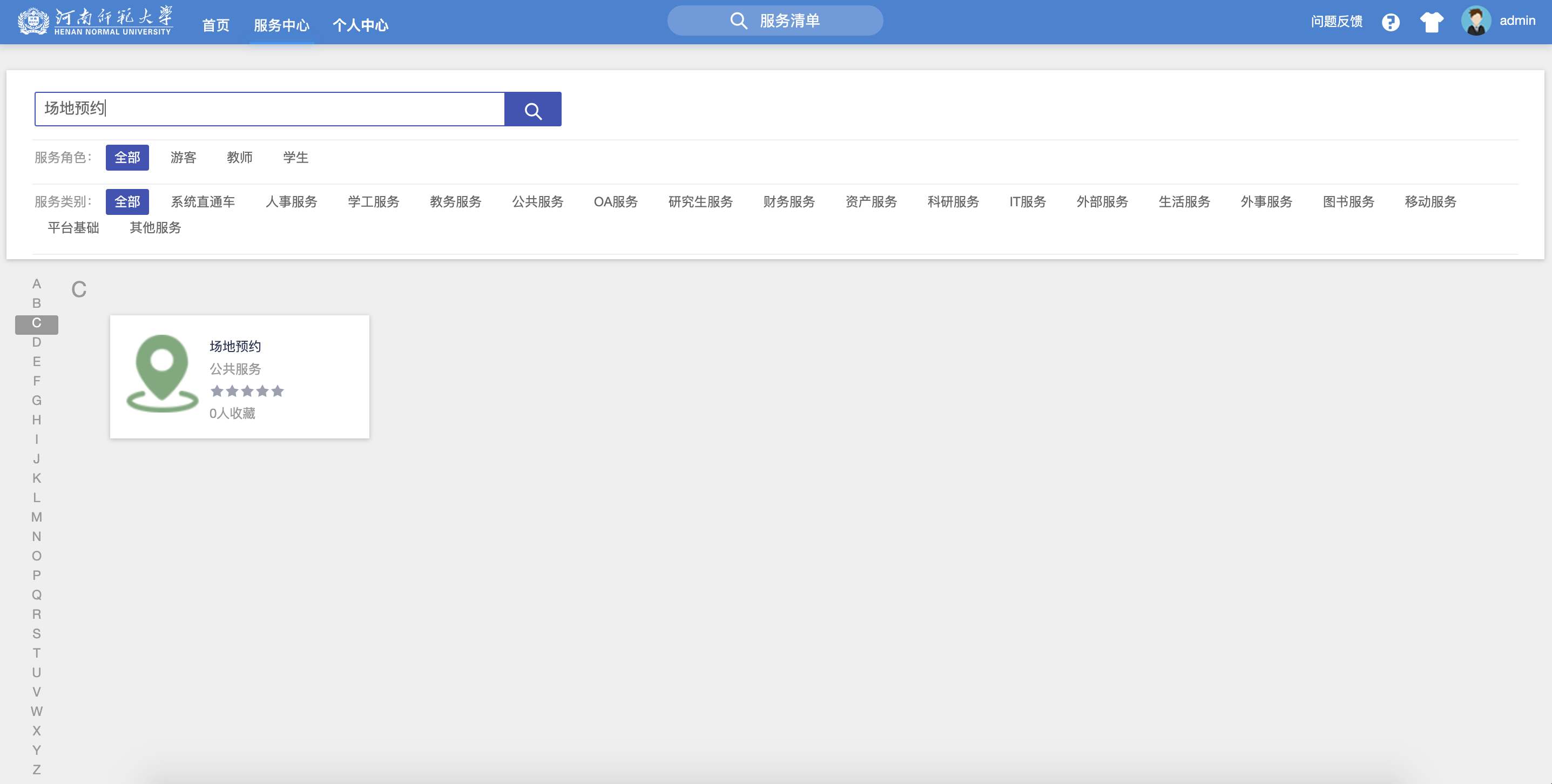Jump to letter S in index

37,634
